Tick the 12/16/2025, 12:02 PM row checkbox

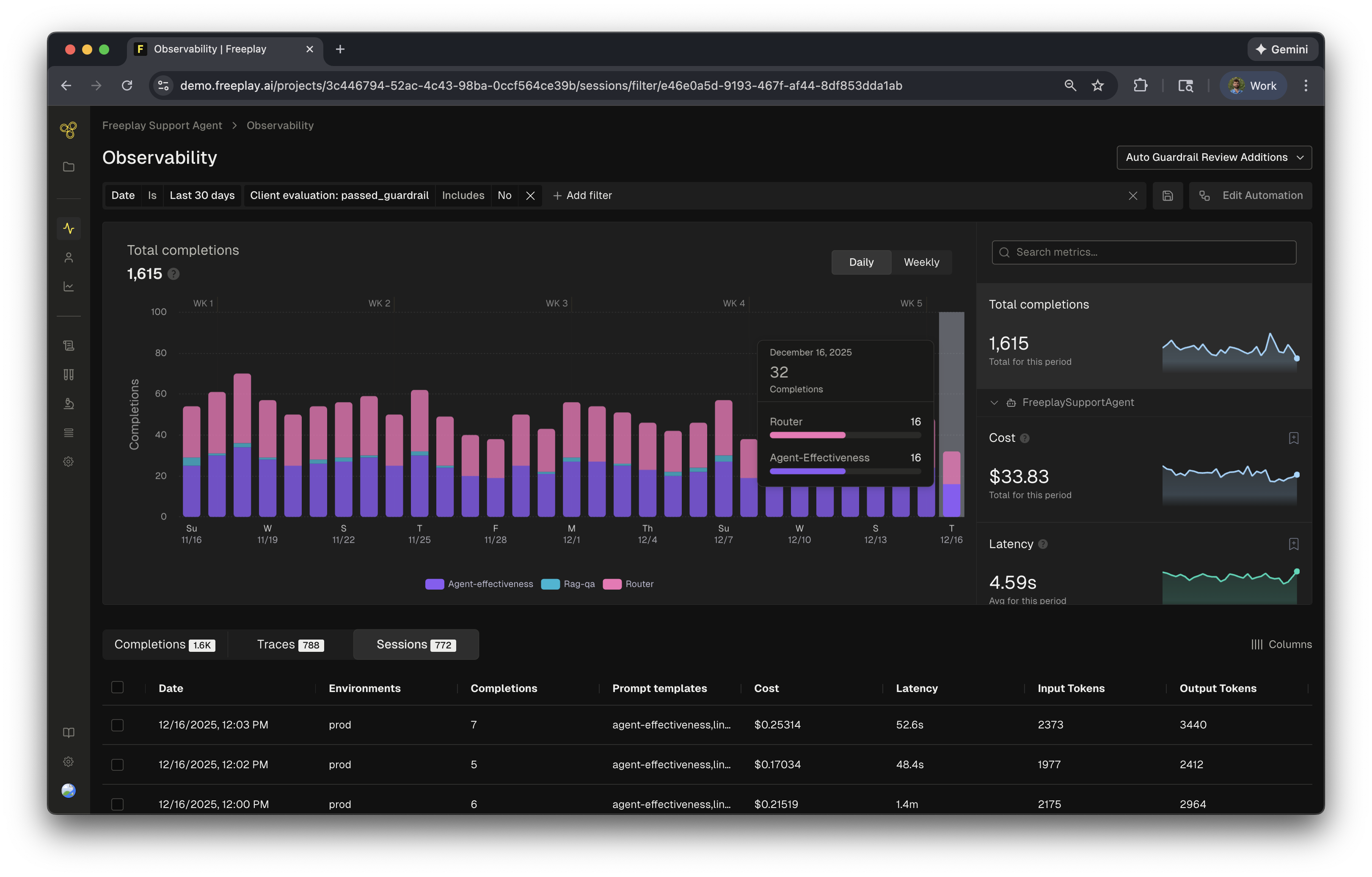tap(117, 765)
